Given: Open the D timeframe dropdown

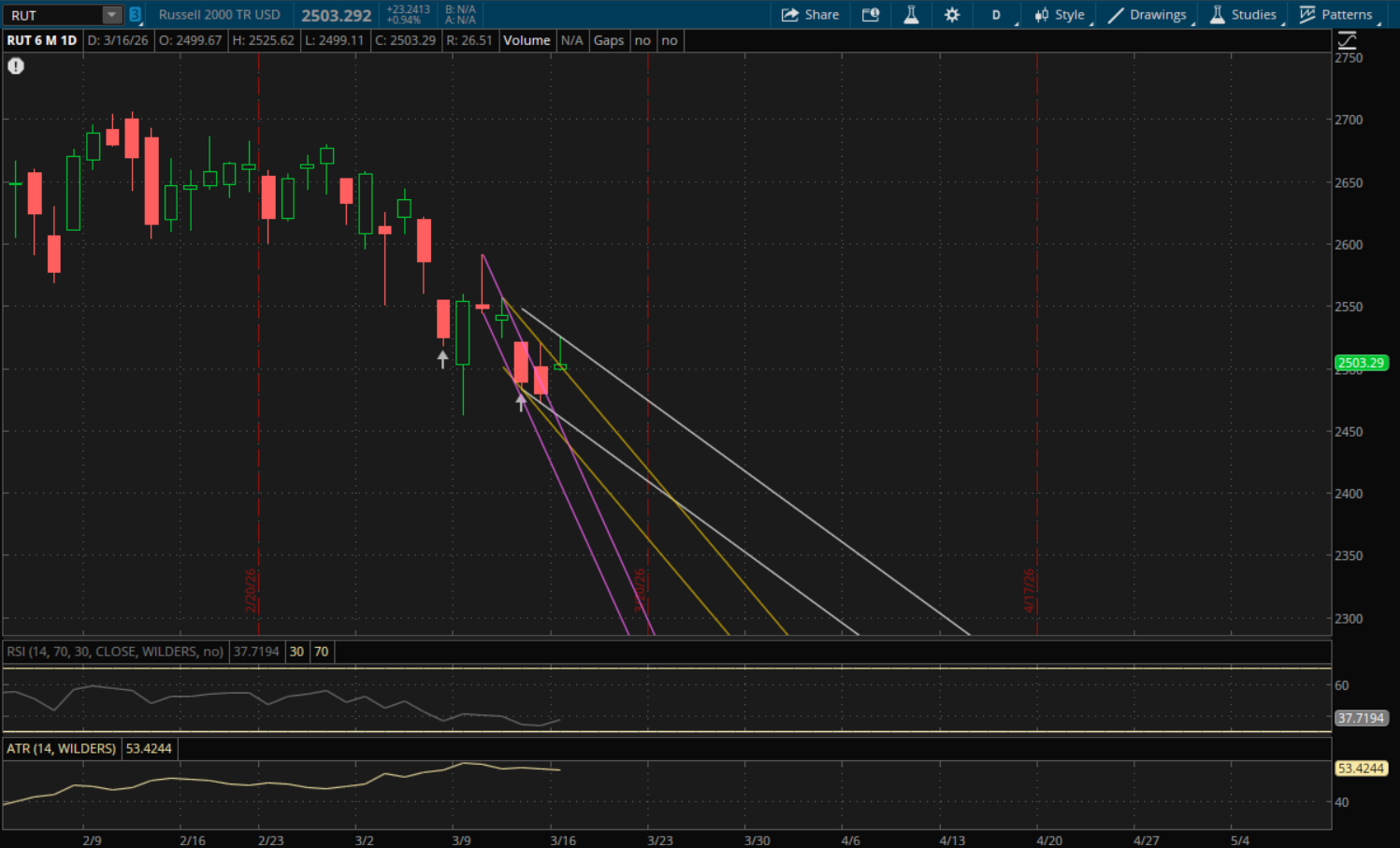Looking at the screenshot, I should (x=997, y=15).
